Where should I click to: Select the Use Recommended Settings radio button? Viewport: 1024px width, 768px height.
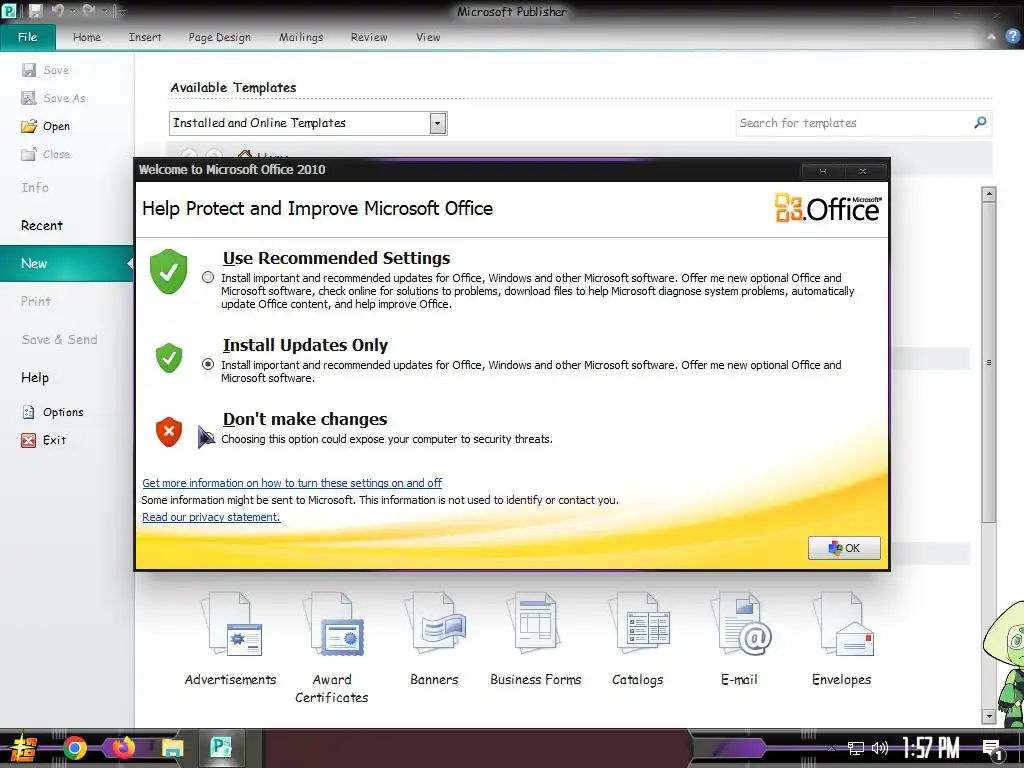tap(208, 278)
